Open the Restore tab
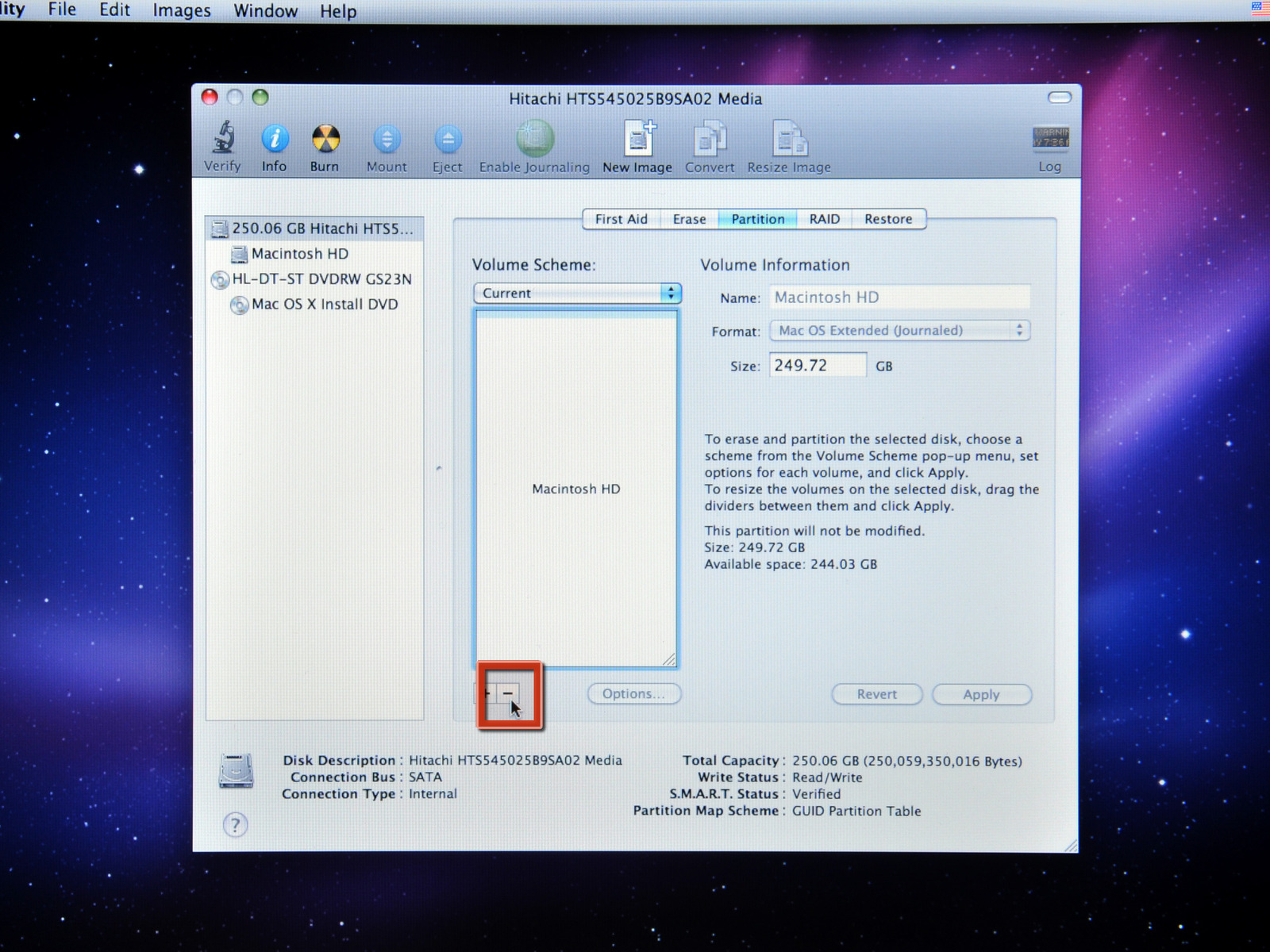 (889, 219)
